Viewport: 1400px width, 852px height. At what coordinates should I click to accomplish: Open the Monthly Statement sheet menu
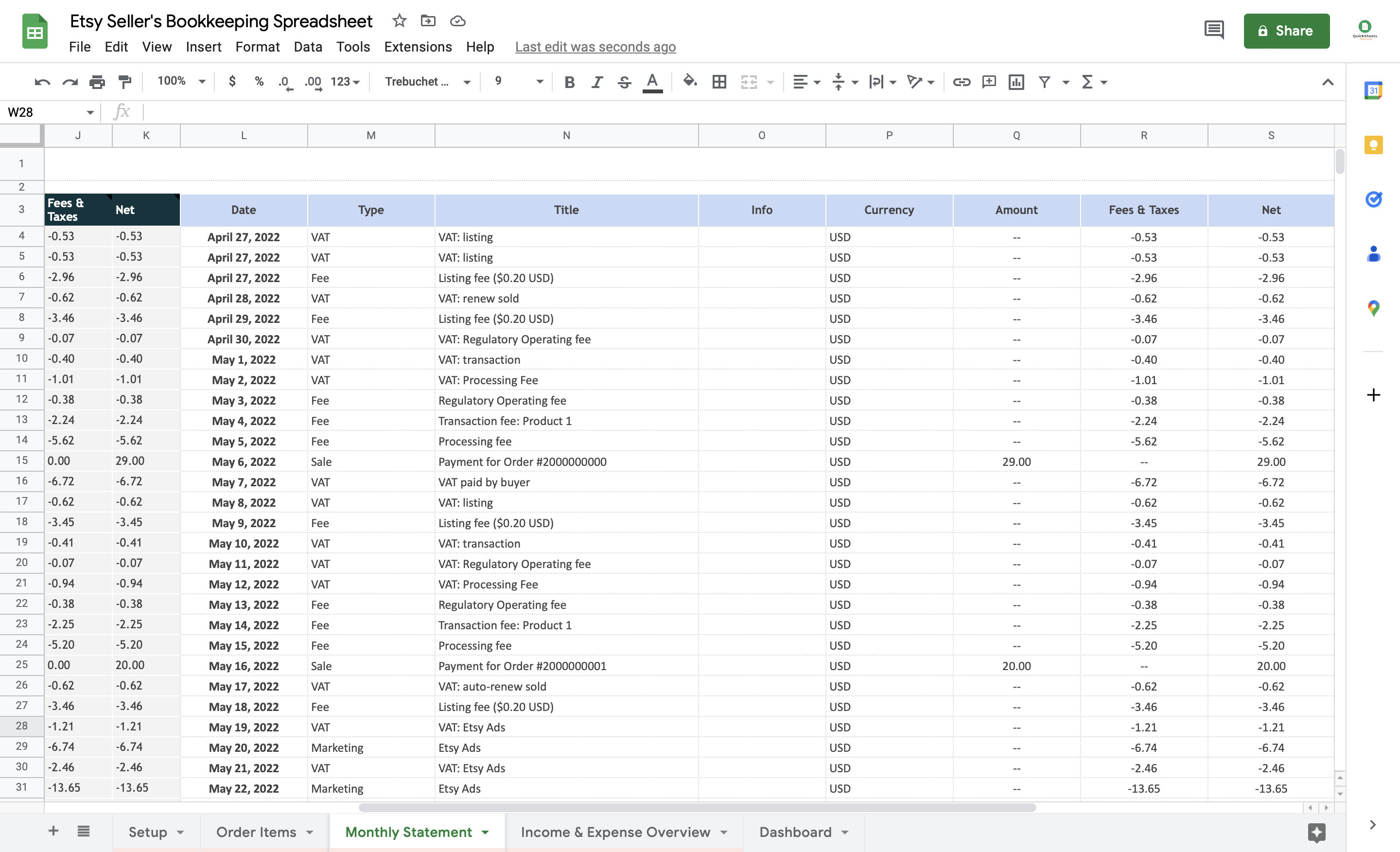(485, 832)
